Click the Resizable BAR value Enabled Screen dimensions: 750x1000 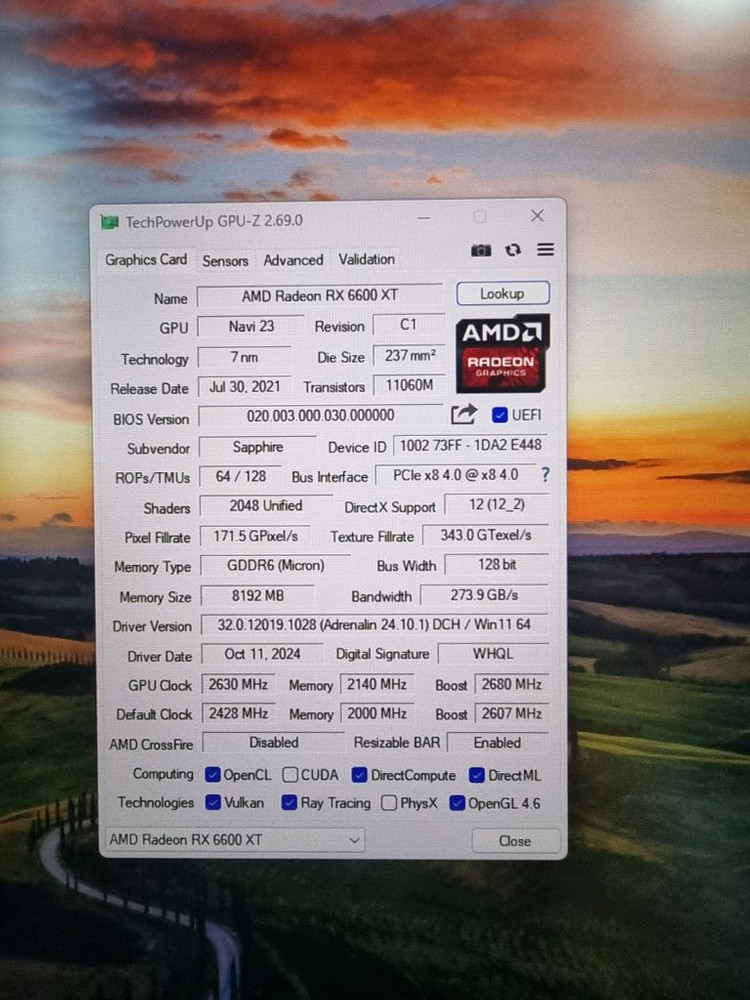pyautogui.click(x=497, y=742)
